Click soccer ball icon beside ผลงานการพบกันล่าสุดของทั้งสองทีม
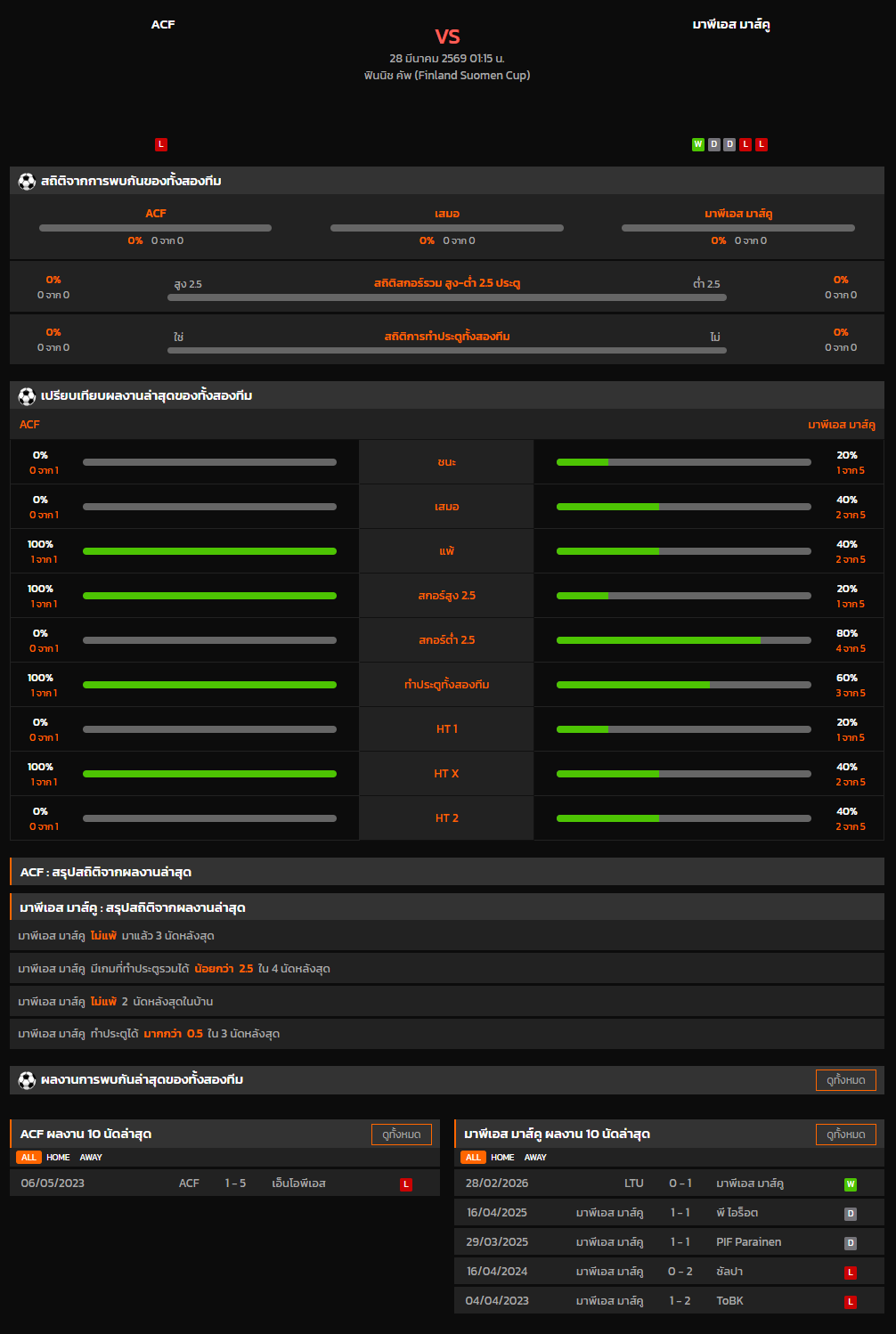Screen dimensions: 896x1334 [x=27, y=1080]
